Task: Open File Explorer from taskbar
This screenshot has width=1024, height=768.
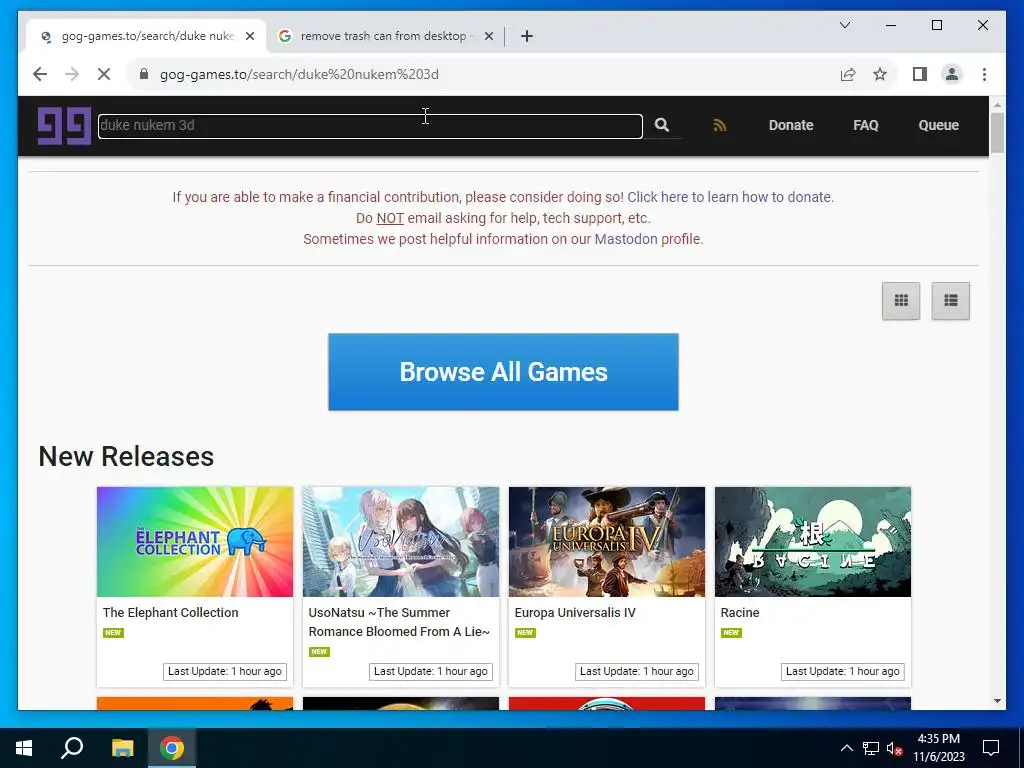Action: (x=122, y=748)
